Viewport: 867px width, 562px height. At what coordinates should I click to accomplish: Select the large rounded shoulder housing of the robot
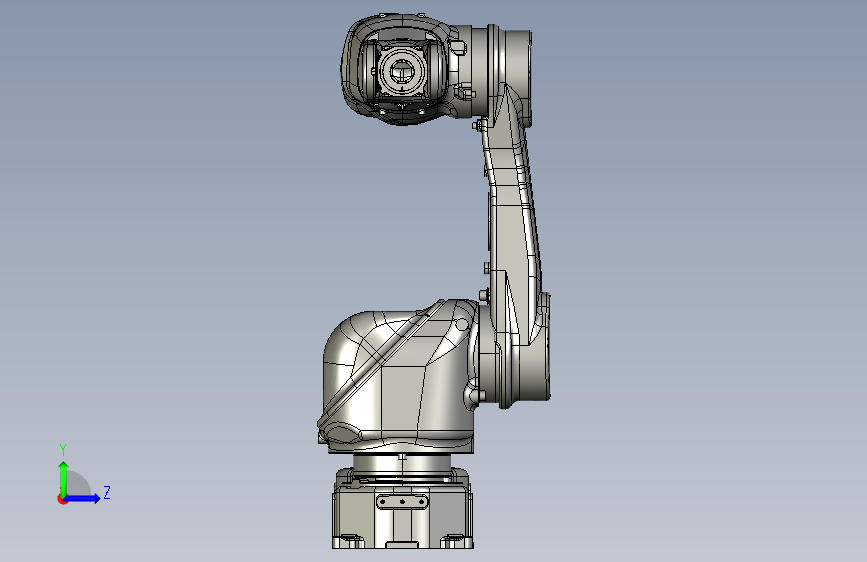398,376
